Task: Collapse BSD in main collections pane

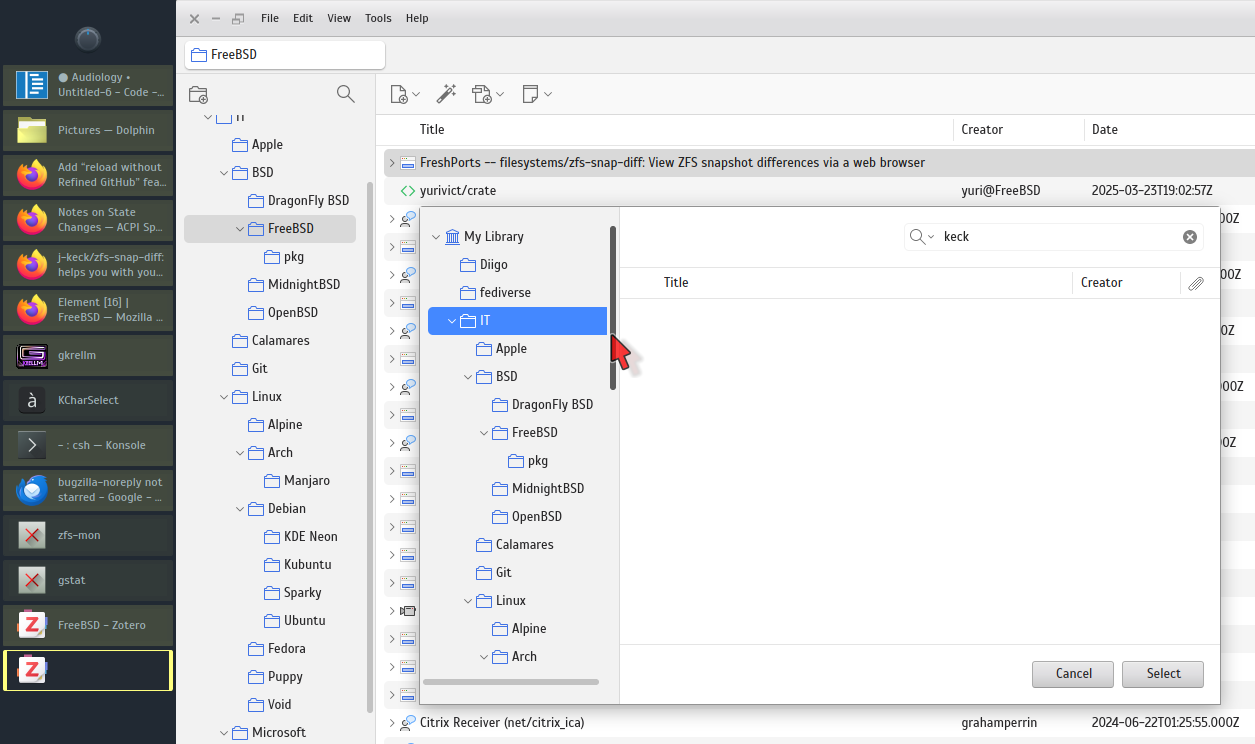Action: coord(224,173)
